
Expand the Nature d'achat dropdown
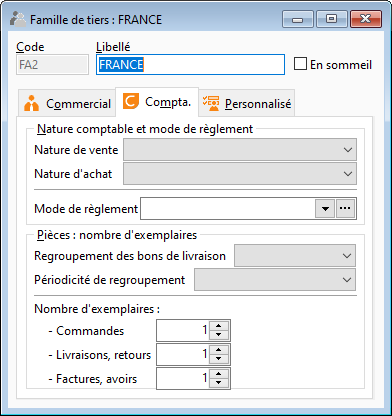pos(348,174)
